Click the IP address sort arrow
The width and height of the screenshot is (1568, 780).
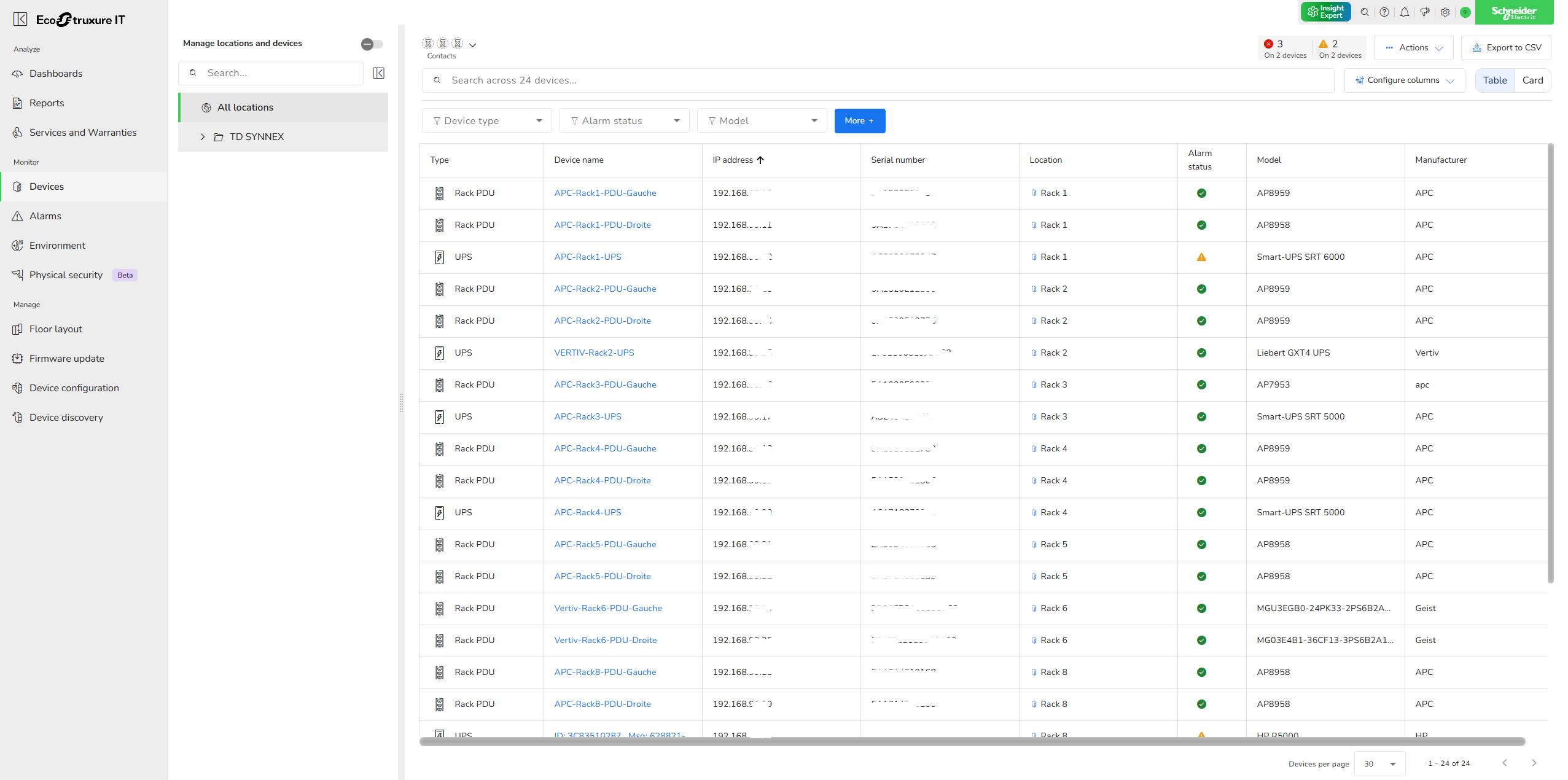coord(760,160)
